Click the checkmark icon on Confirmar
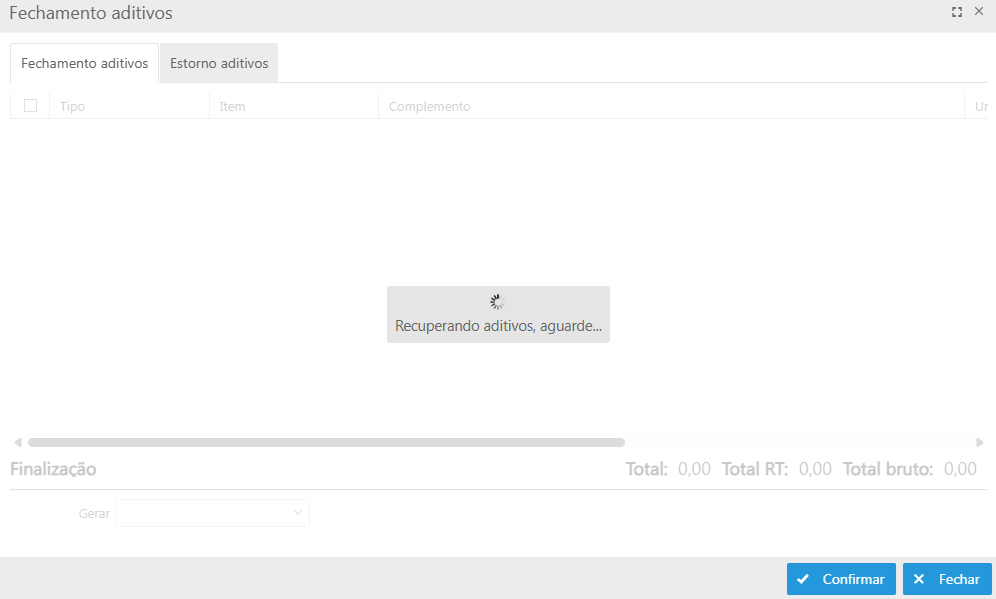Screen dimensions: 996x599 click(803, 579)
